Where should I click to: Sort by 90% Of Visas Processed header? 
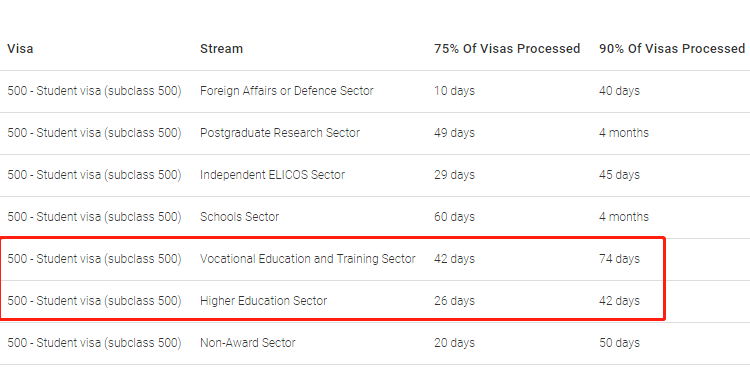pyautogui.click(x=672, y=49)
